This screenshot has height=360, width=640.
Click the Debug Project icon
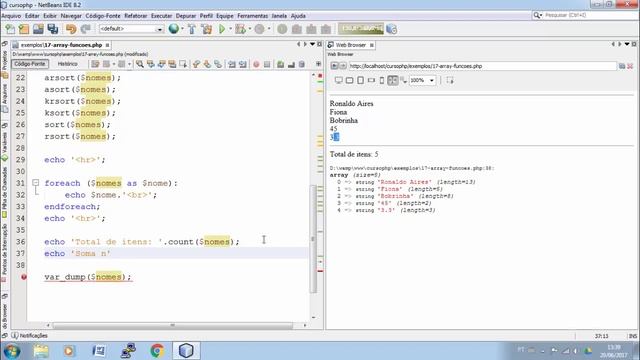[x=241, y=29]
